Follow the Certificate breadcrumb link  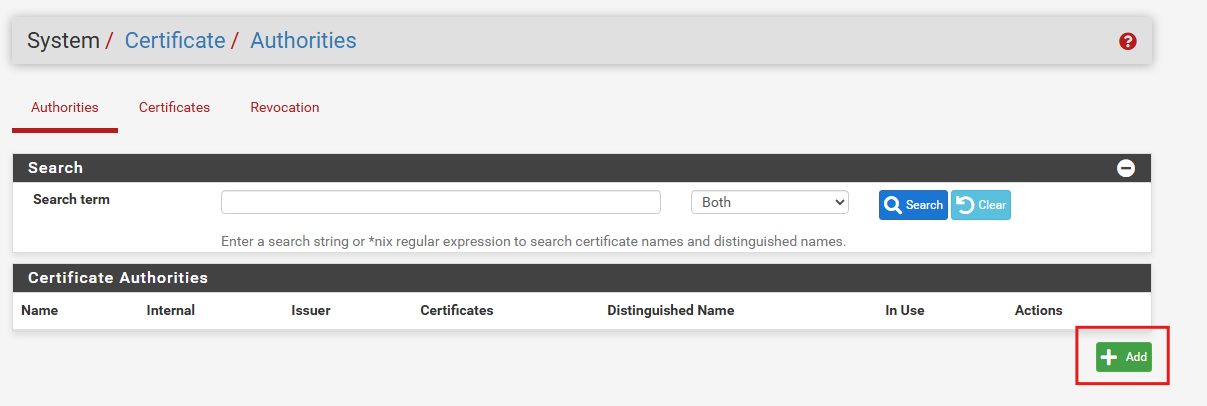coord(175,41)
